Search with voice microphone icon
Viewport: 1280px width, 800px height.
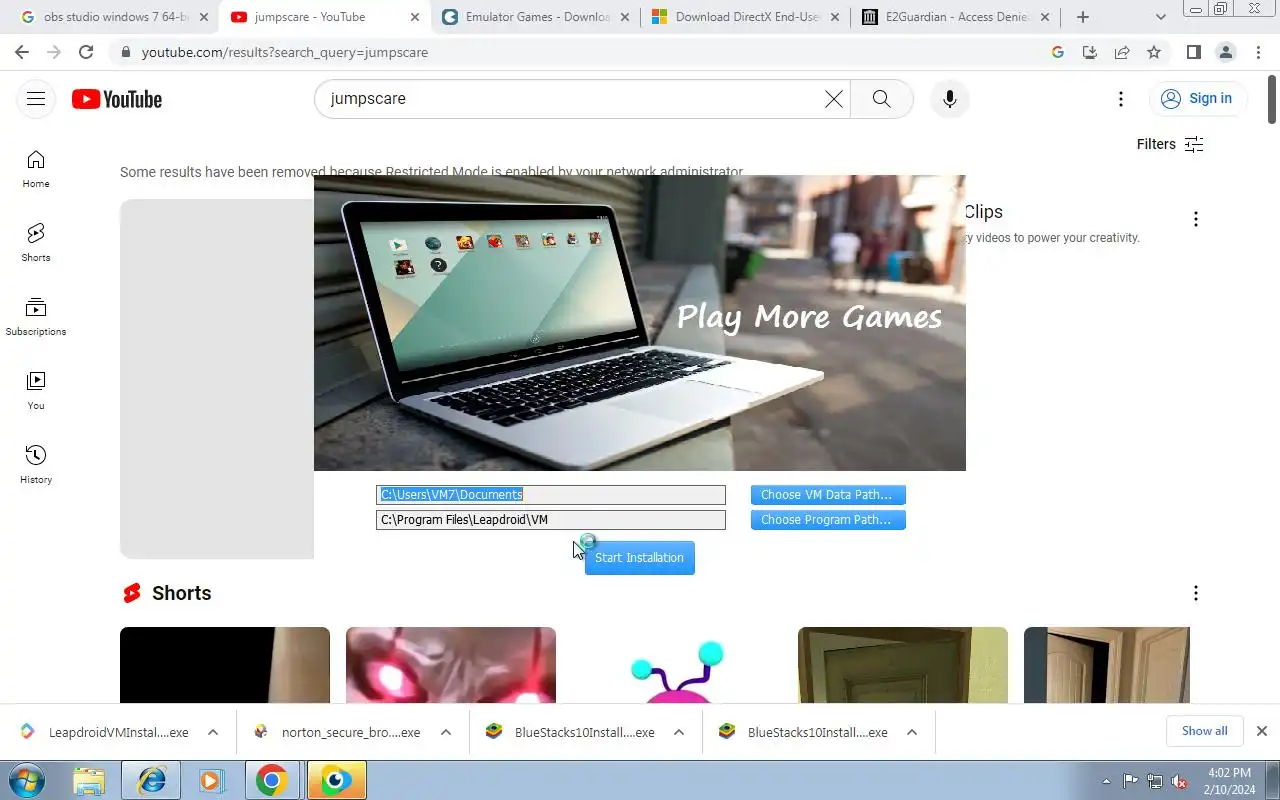click(x=950, y=99)
